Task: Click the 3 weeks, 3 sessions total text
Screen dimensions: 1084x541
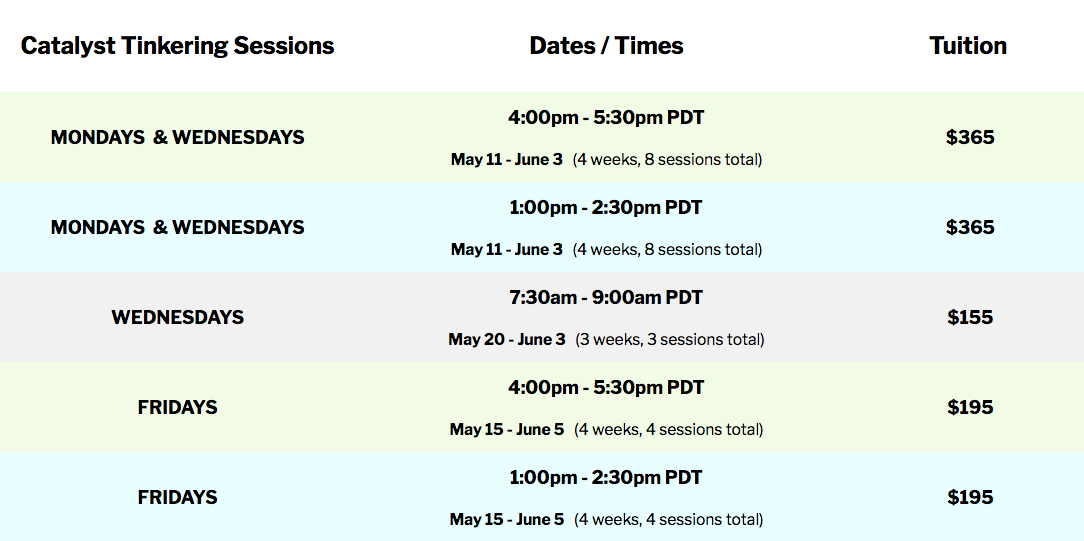Action: [670, 340]
